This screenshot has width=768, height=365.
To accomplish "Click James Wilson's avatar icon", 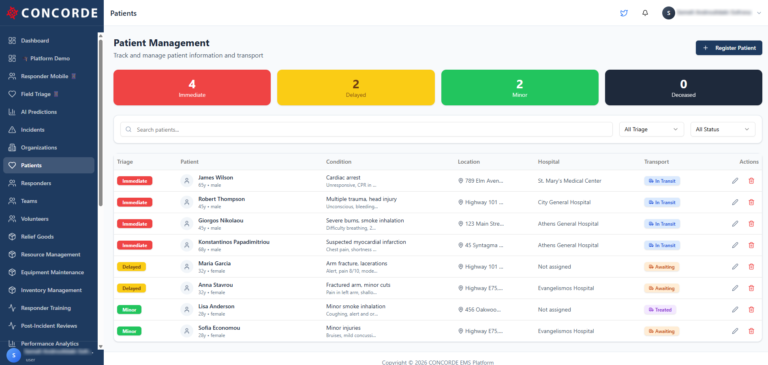I will coord(186,181).
